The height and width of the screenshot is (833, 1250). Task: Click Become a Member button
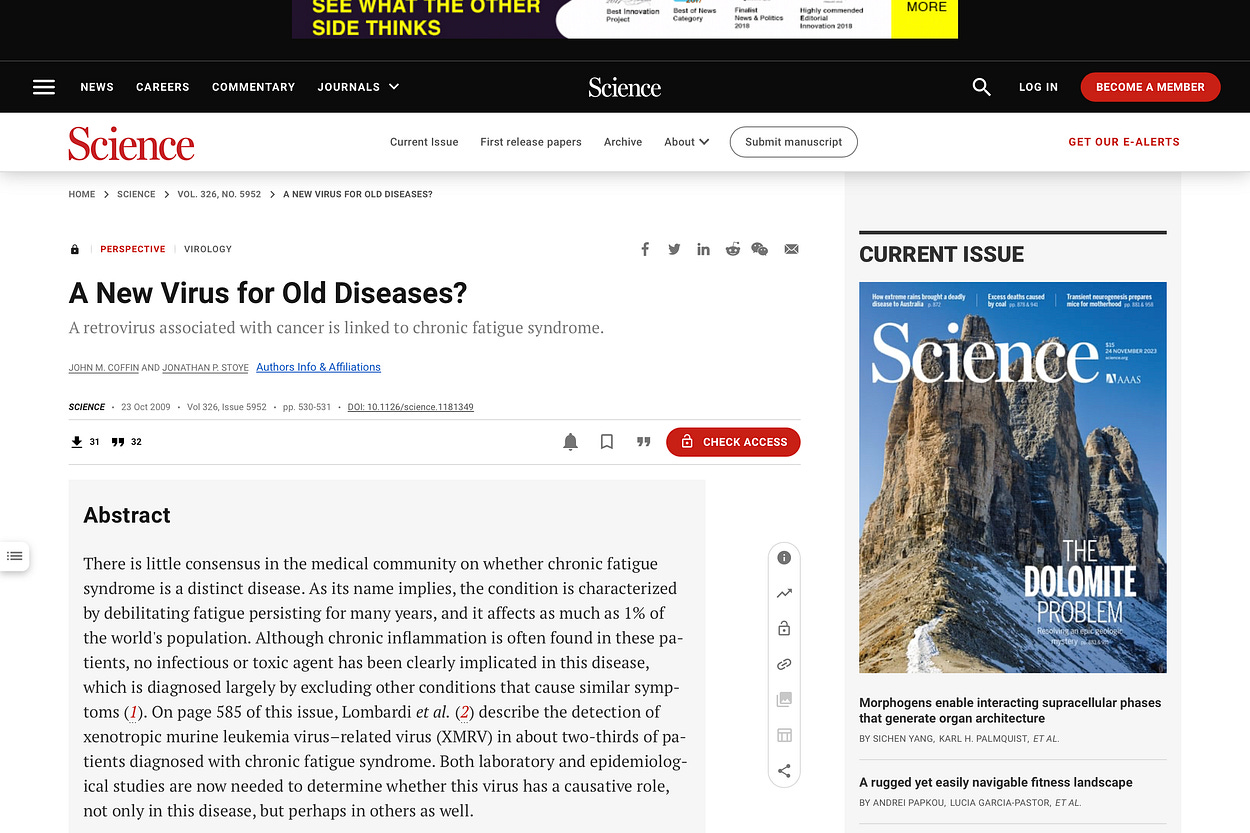[1150, 87]
